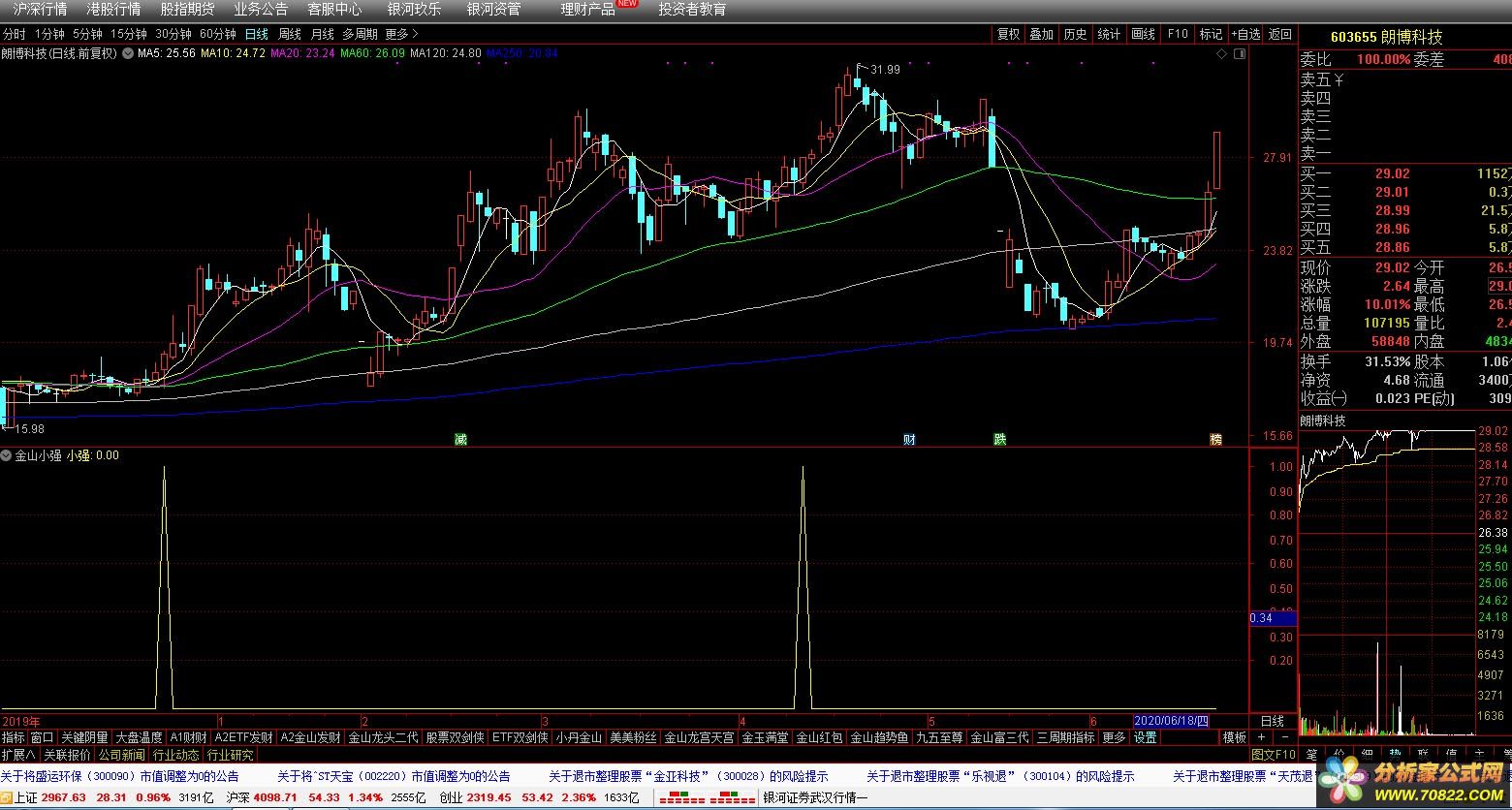Select 金山红包 indicator
Image resolution: width=1512 pixels, height=810 pixels.
819,737
